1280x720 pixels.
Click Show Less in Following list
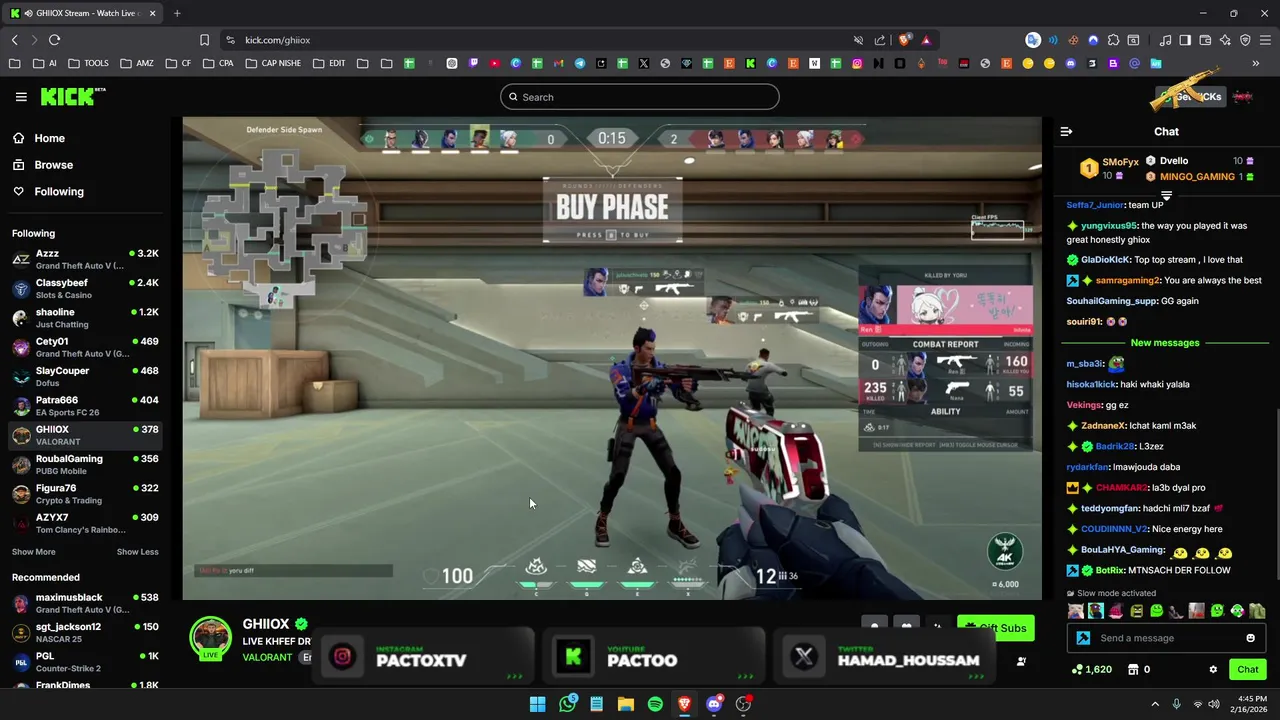pyautogui.click(x=137, y=552)
